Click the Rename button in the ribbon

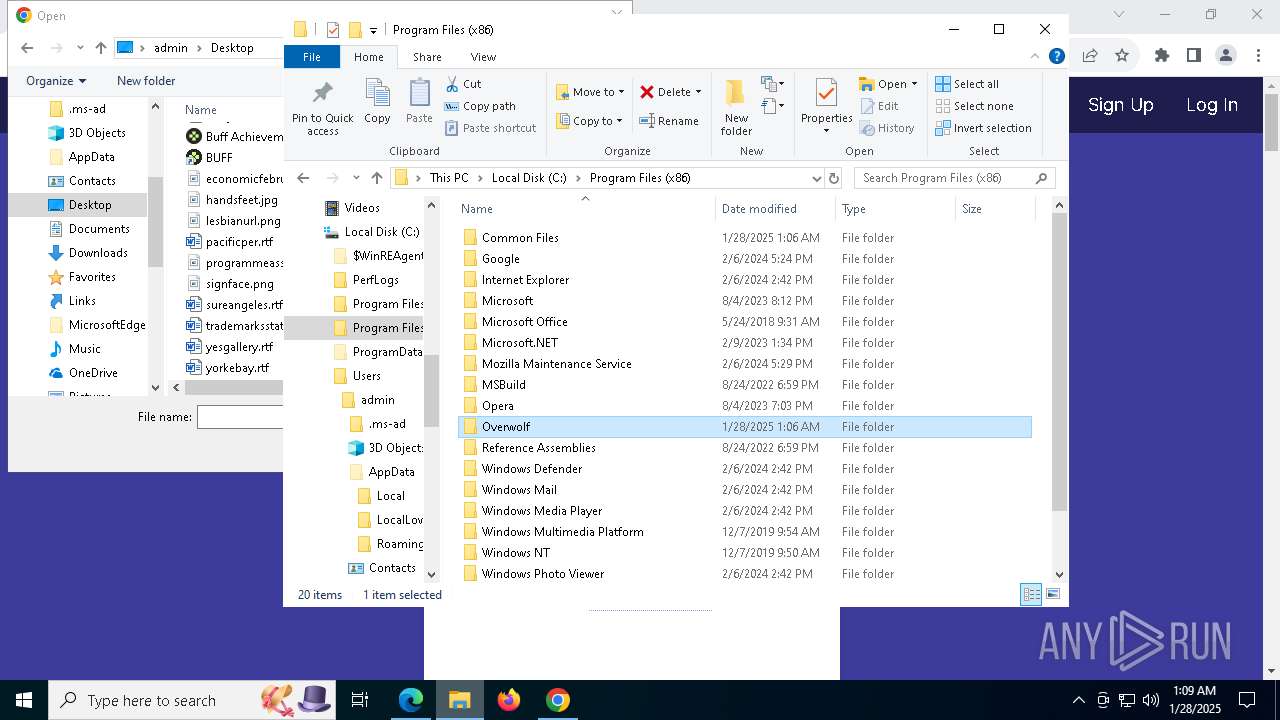[669, 121]
